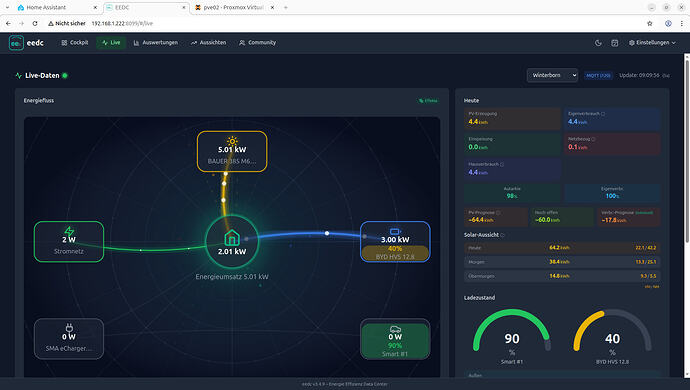
Task: Click the Eigenverbrauch info icon
Action: pyautogui.click(x=603, y=114)
